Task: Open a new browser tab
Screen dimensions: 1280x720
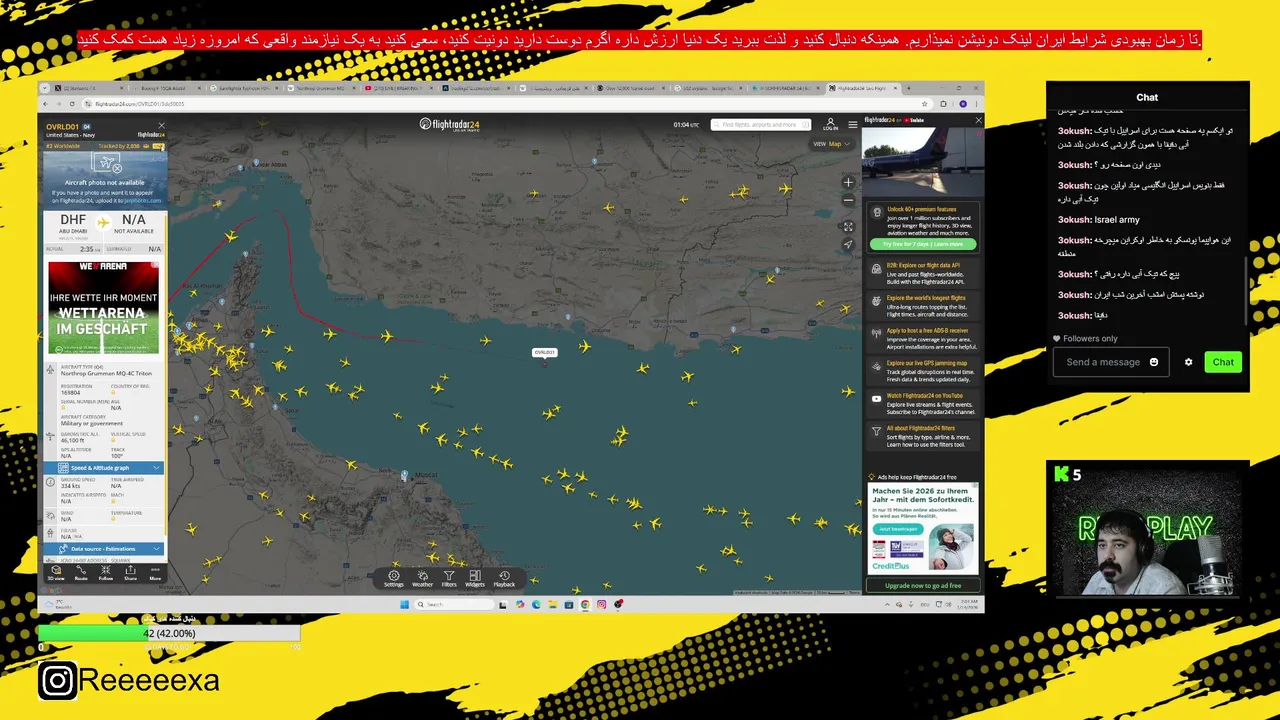Action: 909,88
